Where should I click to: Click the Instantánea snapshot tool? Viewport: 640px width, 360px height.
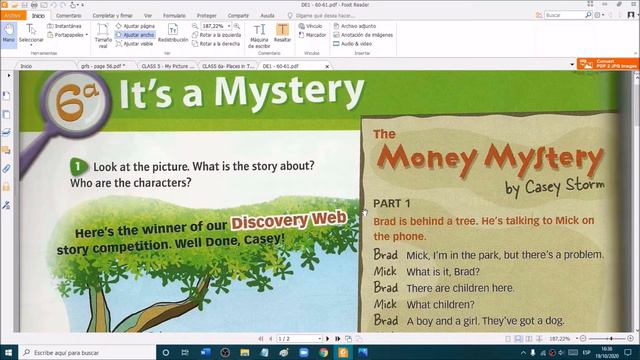coord(64,26)
